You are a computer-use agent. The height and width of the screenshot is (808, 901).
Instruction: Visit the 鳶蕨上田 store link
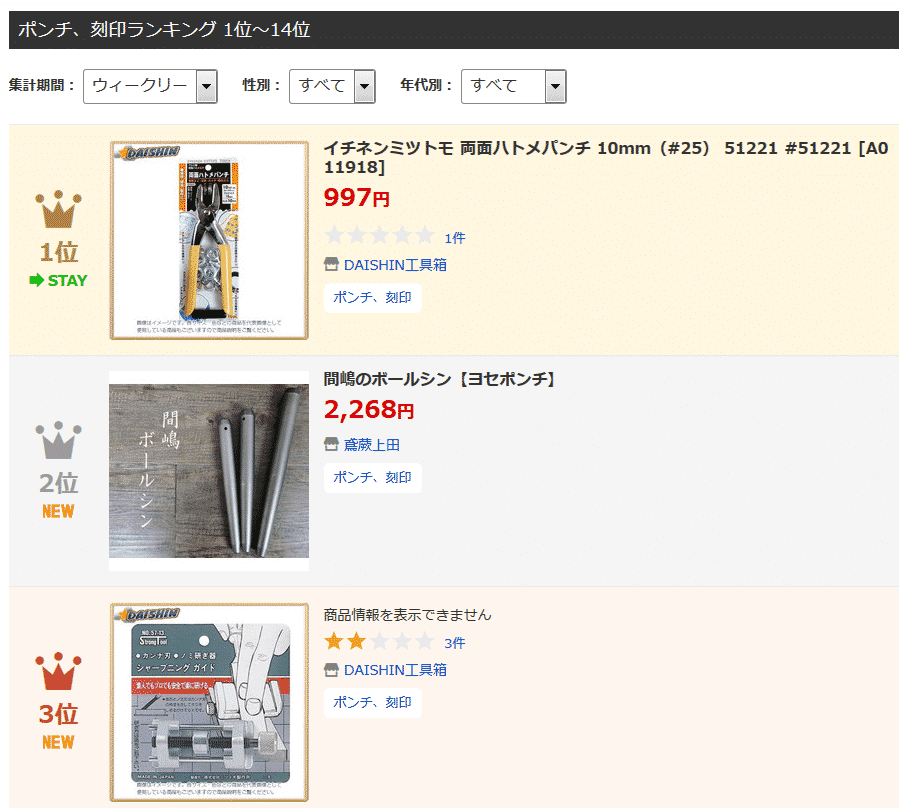(x=371, y=445)
